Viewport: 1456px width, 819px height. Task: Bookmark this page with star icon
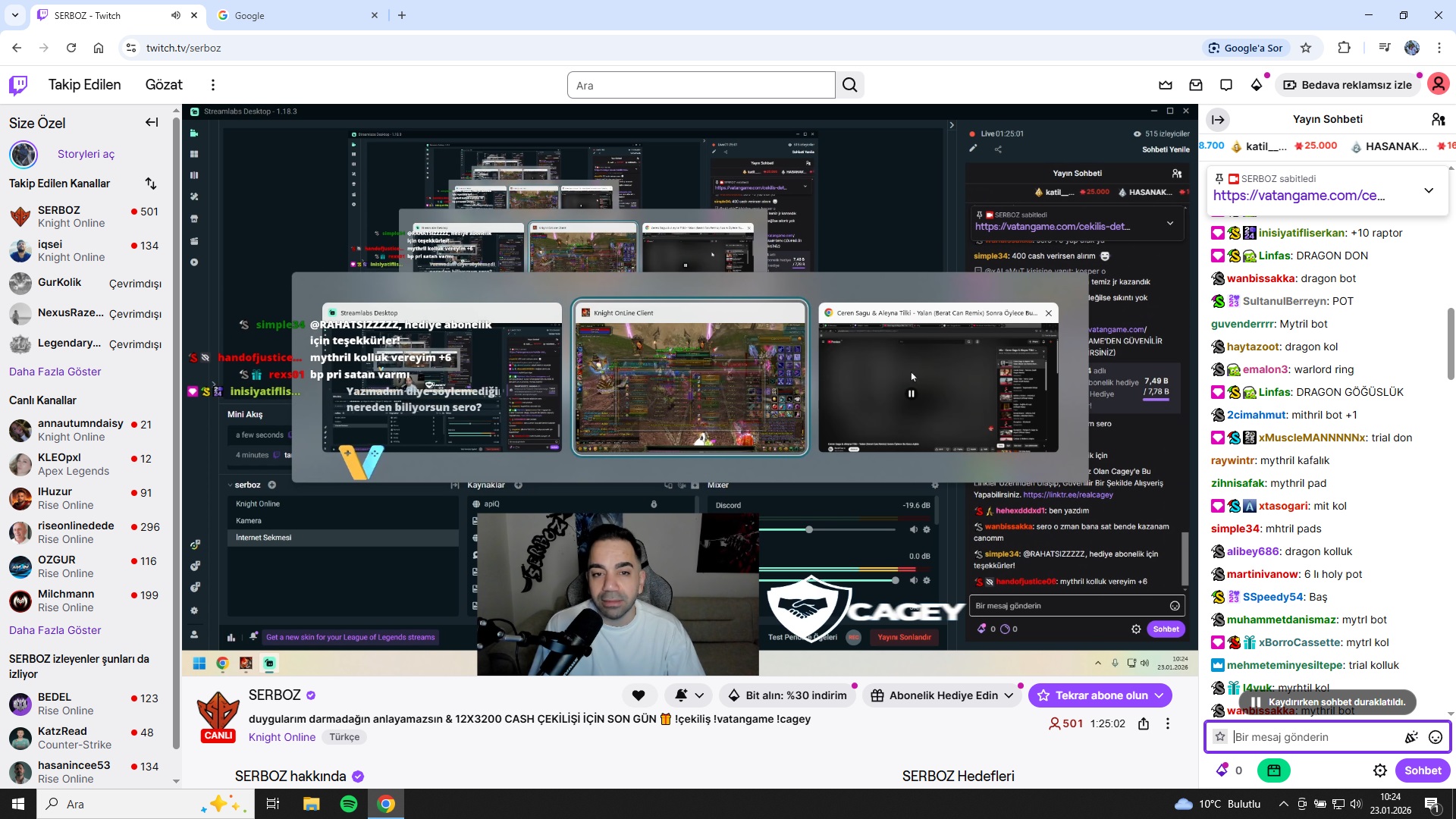pos(1306,48)
